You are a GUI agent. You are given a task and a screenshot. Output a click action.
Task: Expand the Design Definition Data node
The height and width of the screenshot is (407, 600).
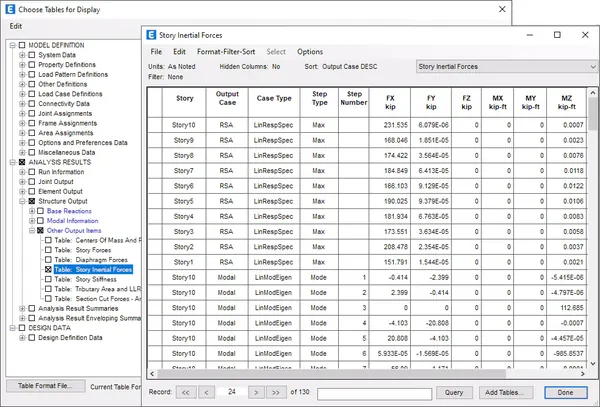coord(22,338)
